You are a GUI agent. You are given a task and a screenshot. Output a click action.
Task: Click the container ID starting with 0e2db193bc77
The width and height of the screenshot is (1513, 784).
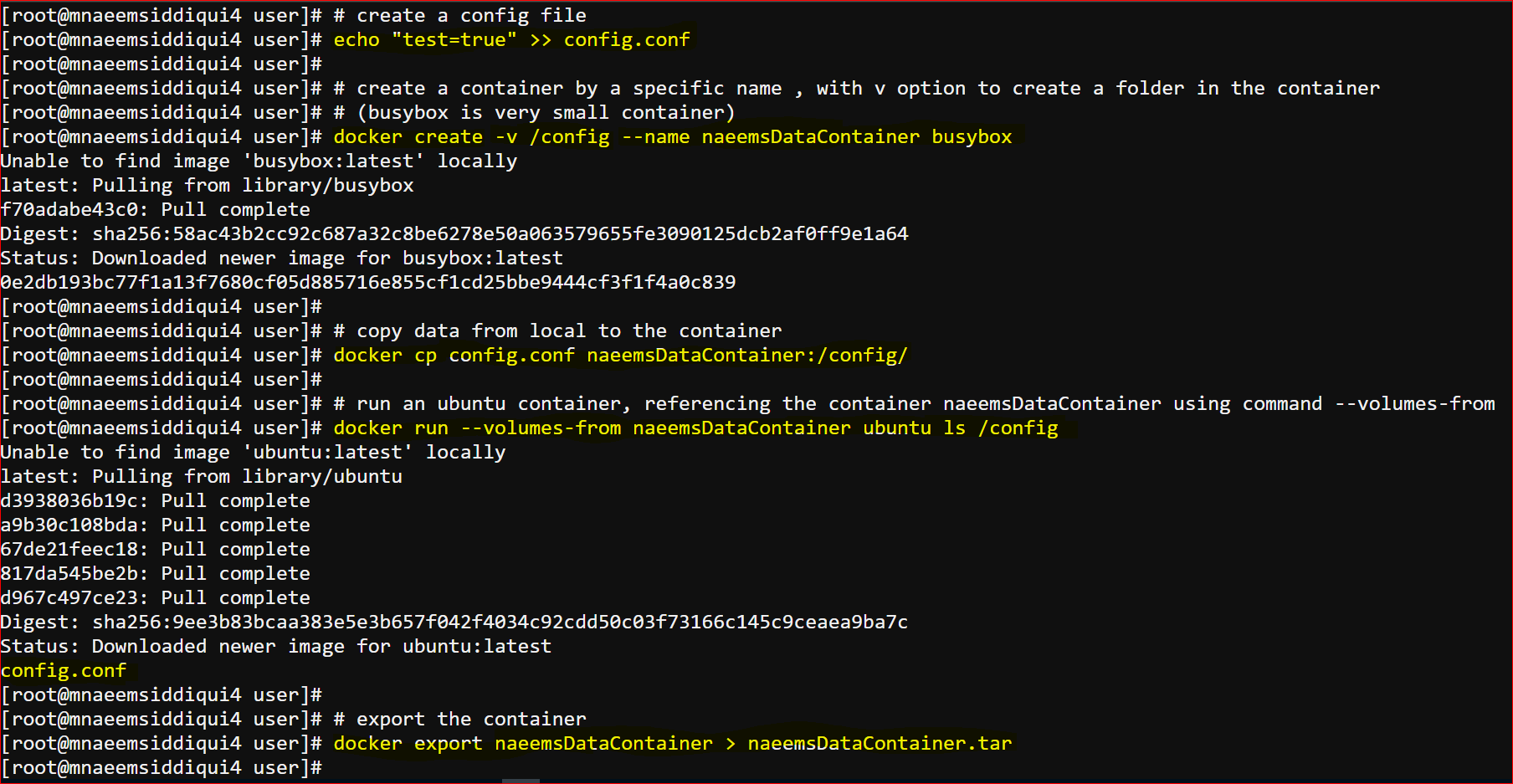coord(368,283)
